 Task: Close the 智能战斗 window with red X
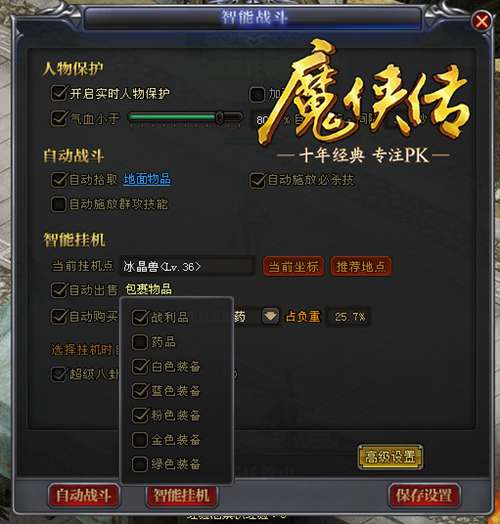point(482,21)
